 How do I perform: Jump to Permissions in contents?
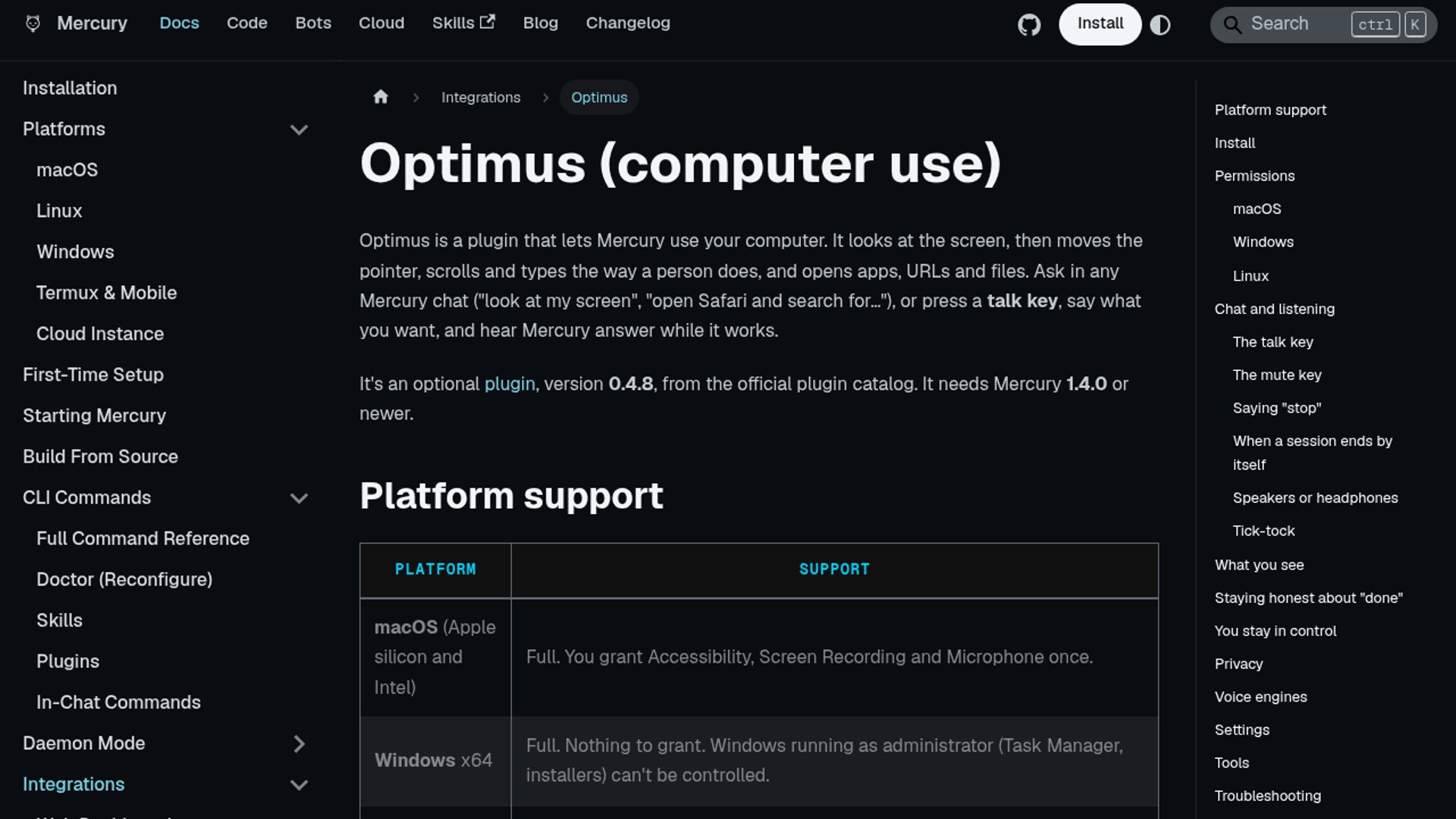pos(1254,176)
